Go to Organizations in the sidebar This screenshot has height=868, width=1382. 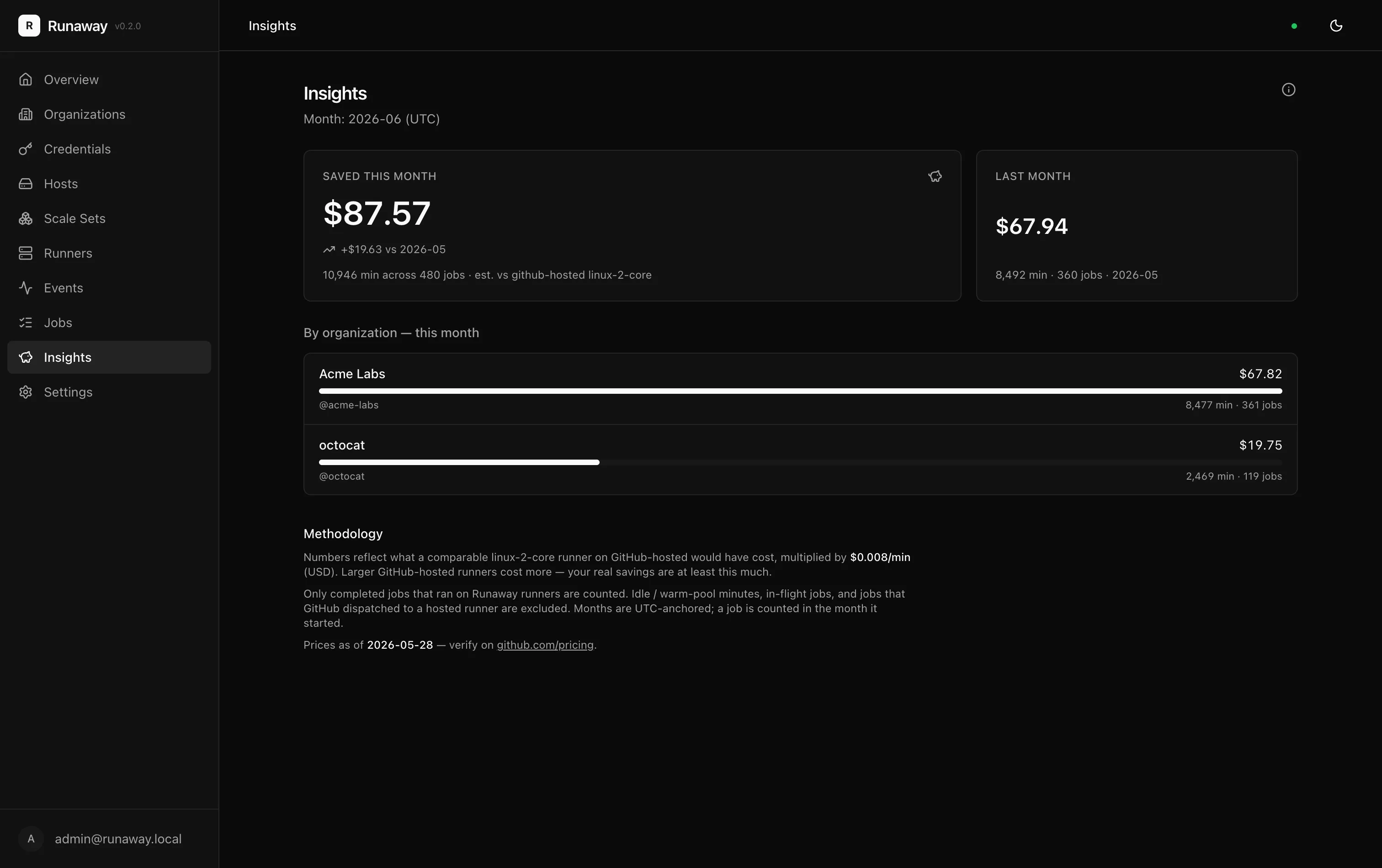[109, 114]
